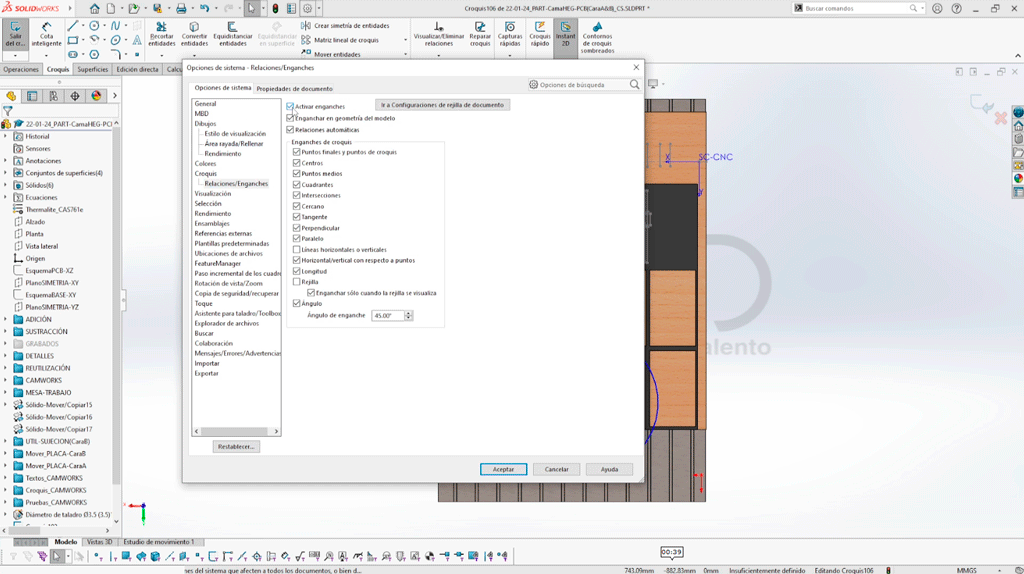The image size is (1024, 574).
Task: Click Croquis rápido tool
Action: 539,34
